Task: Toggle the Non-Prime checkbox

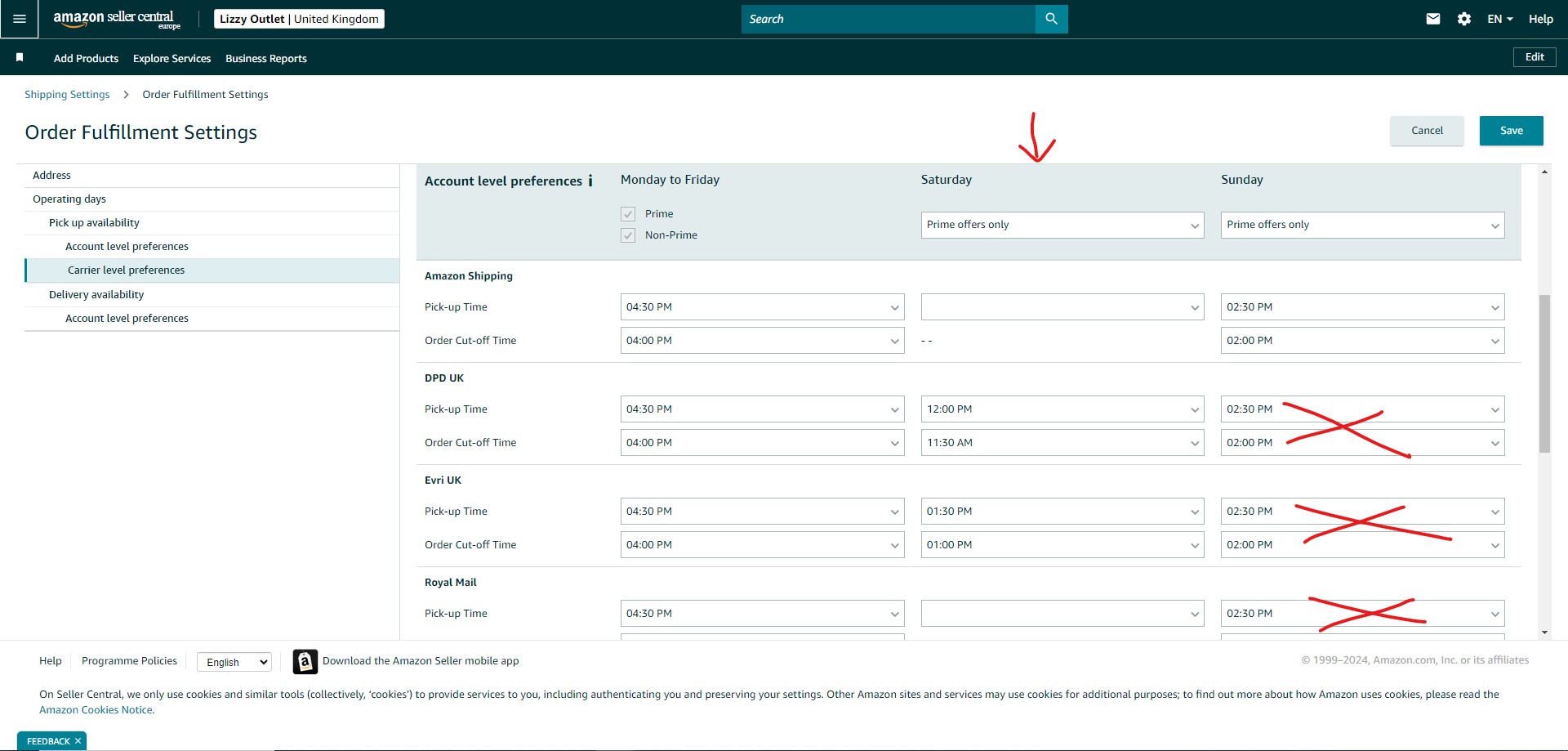Action: 628,235
